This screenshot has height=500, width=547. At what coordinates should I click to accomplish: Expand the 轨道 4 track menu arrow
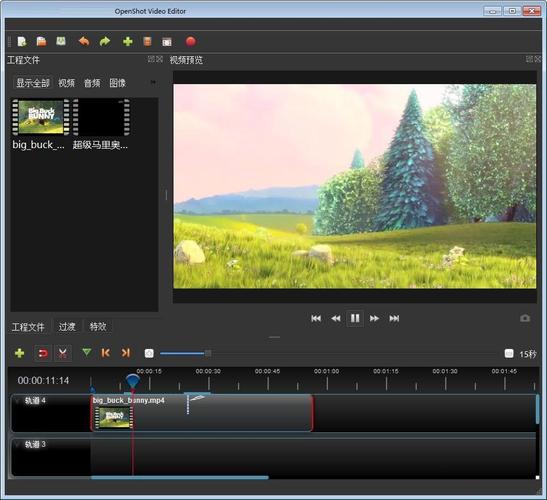point(17,401)
